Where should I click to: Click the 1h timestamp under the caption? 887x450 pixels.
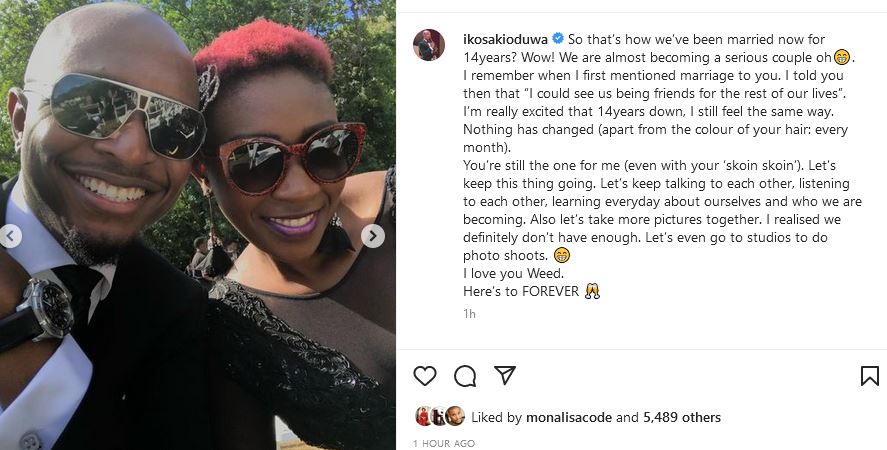pyautogui.click(x=470, y=314)
